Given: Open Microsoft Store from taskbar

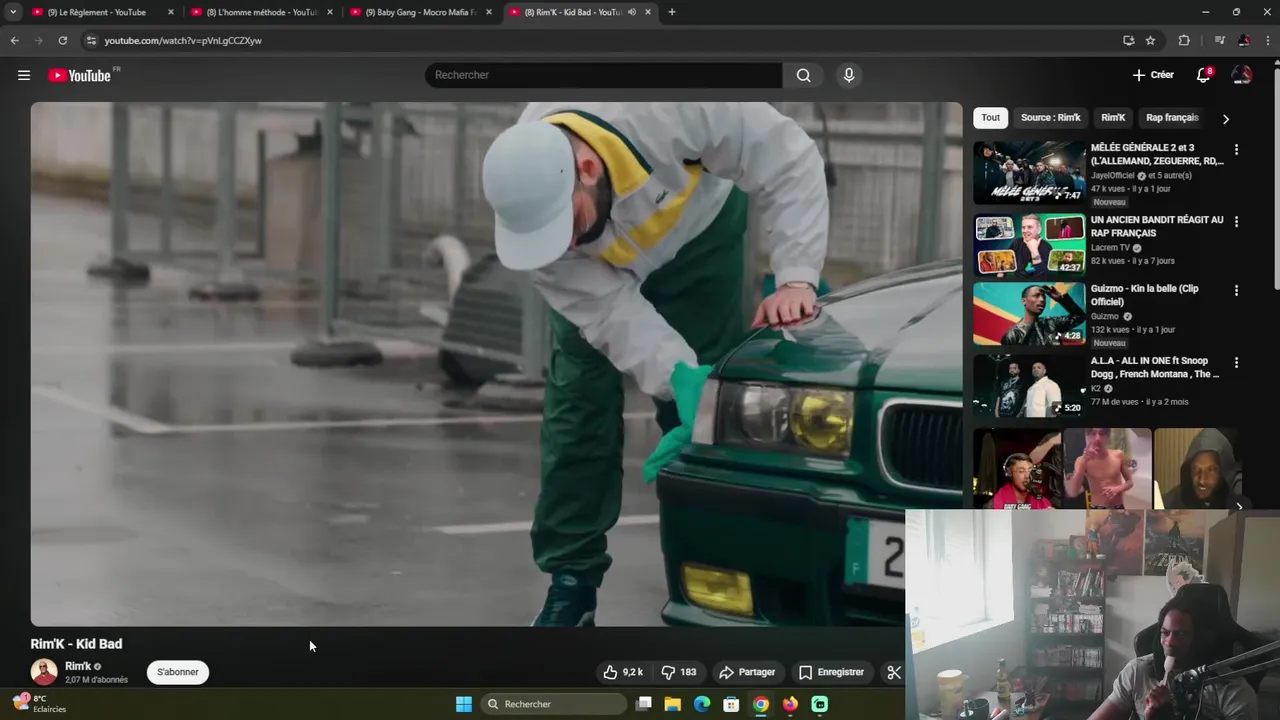Looking at the screenshot, I should pos(731,704).
